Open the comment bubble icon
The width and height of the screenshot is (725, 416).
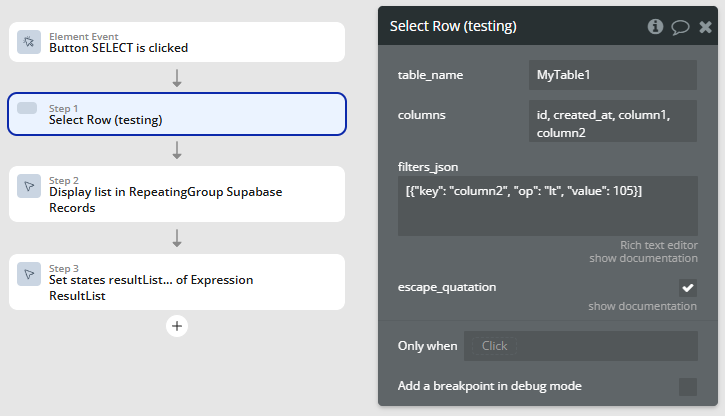(x=680, y=27)
